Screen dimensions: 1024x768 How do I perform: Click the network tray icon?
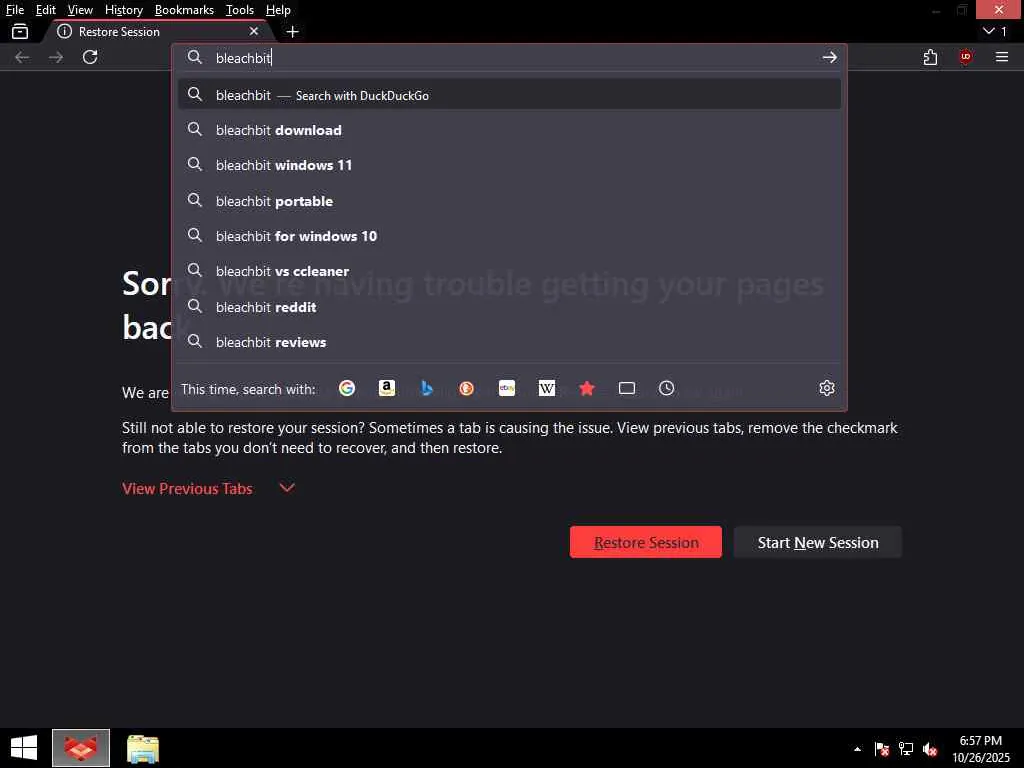click(906, 749)
